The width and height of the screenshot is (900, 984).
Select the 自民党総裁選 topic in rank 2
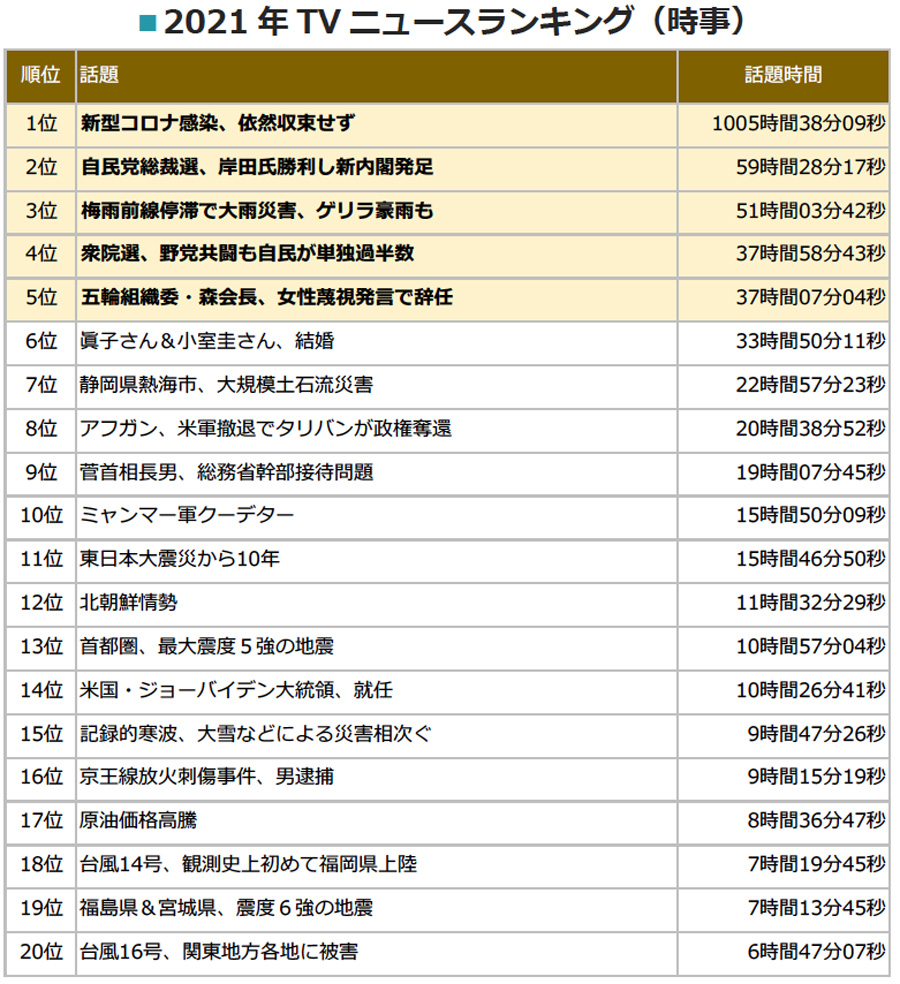(x=257, y=167)
